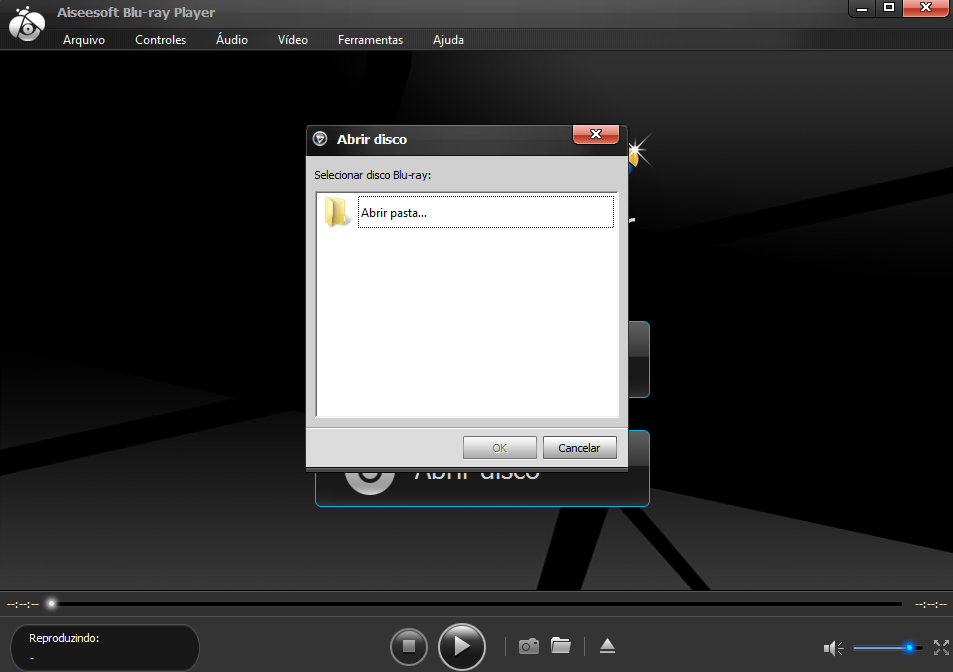Click the yellow folder icon in the list
The height and width of the screenshot is (672, 953).
click(336, 212)
